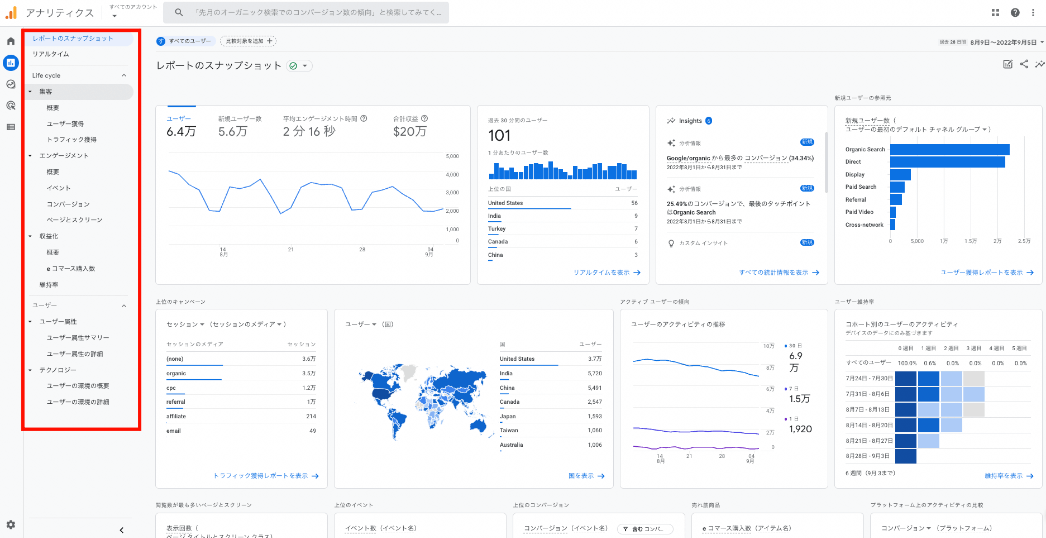
Task: Collapse the 収益化 tree group
Action: pos(30,236)
